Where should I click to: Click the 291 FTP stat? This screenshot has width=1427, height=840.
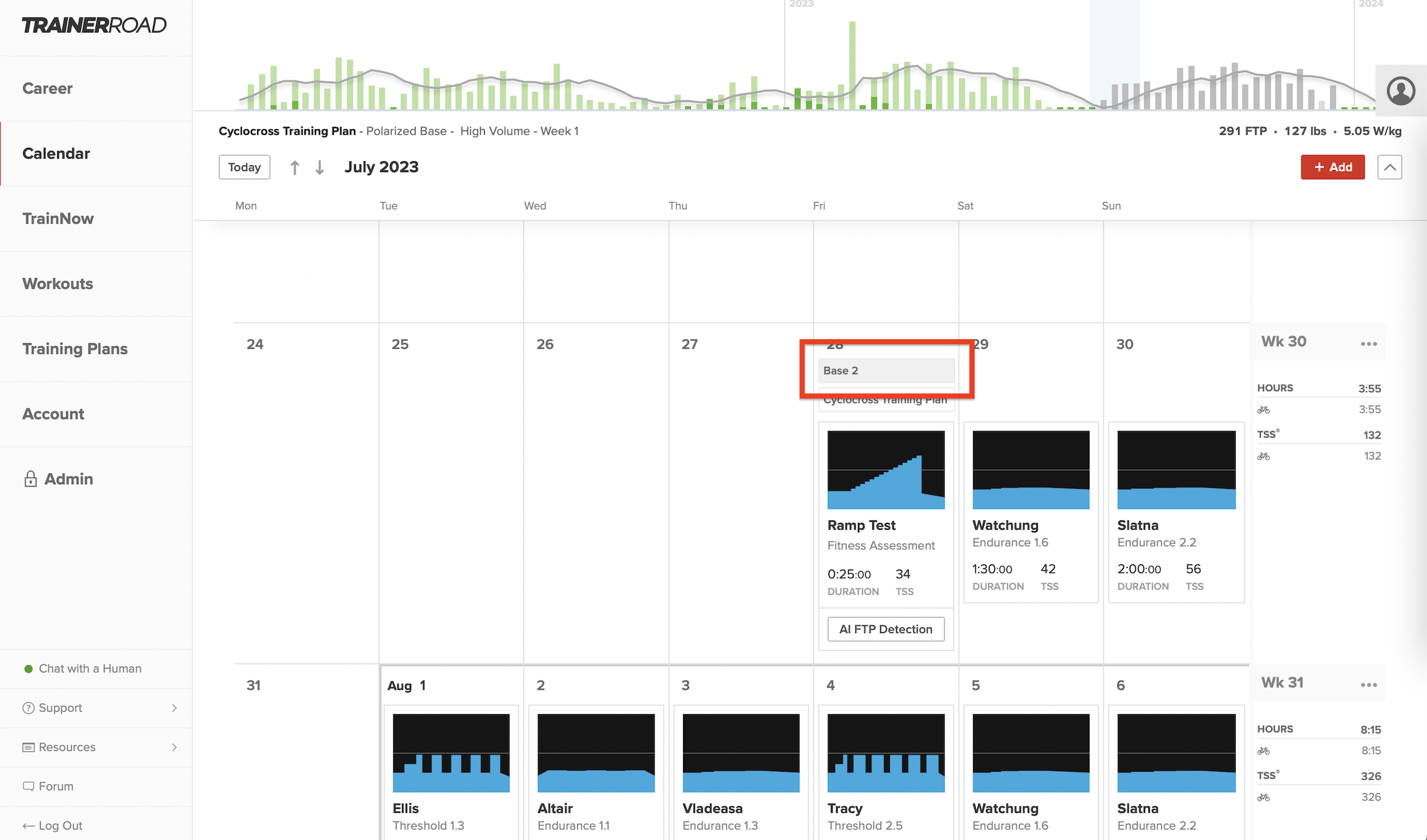tap(1243, 131)
